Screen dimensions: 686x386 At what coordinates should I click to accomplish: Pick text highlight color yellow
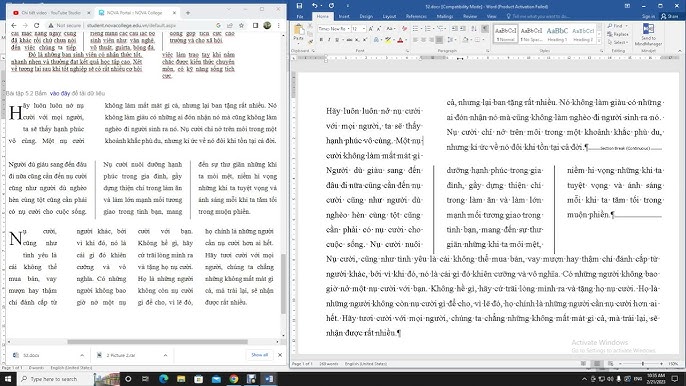(387, 40)
